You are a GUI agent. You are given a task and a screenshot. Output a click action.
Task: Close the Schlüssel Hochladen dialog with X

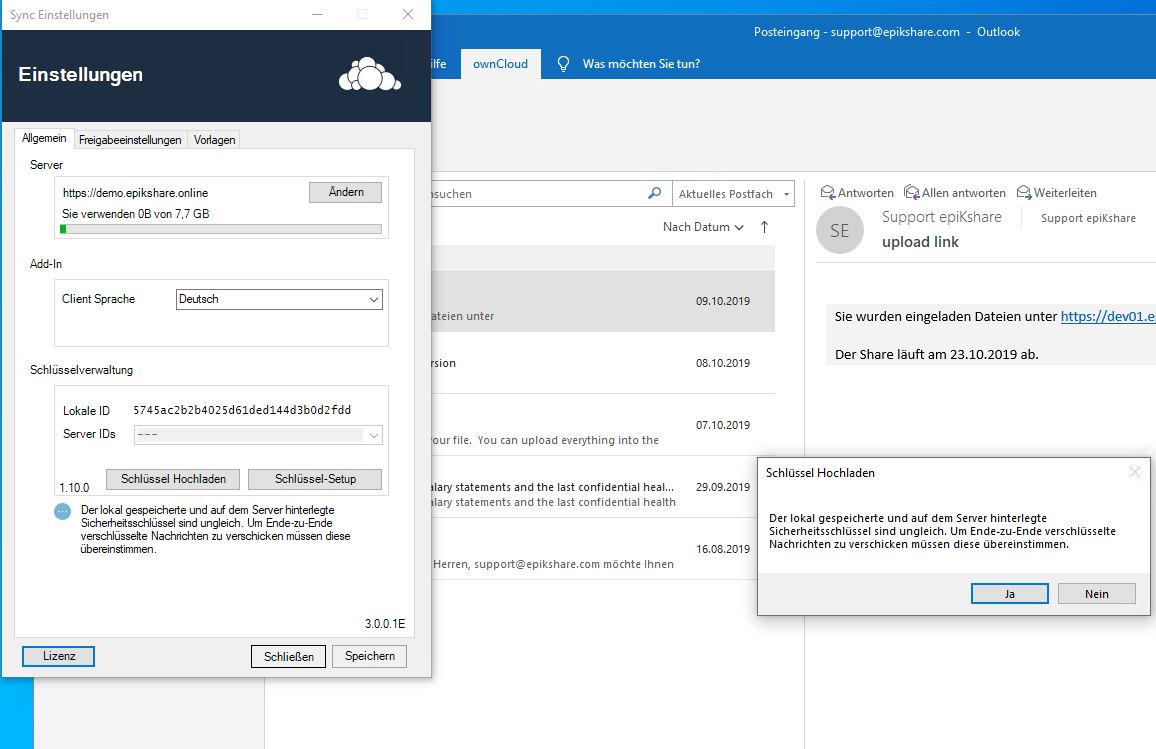(1135, 472)
